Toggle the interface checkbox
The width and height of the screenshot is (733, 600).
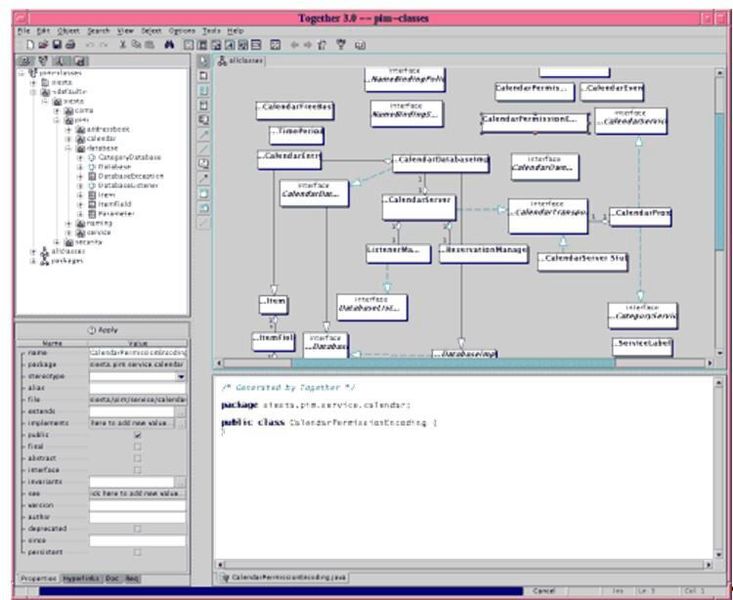137,470
